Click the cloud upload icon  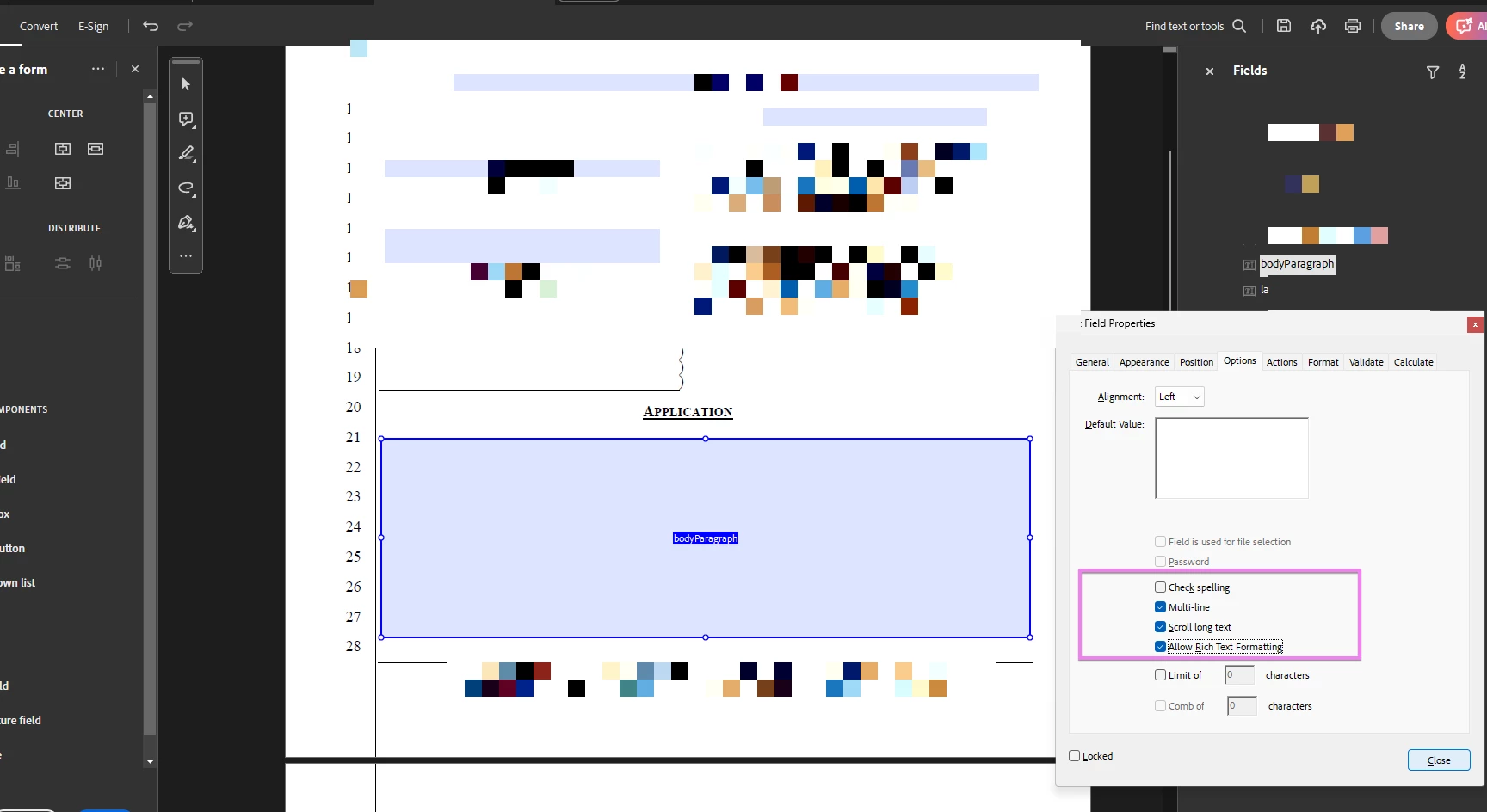(1318, 26)
